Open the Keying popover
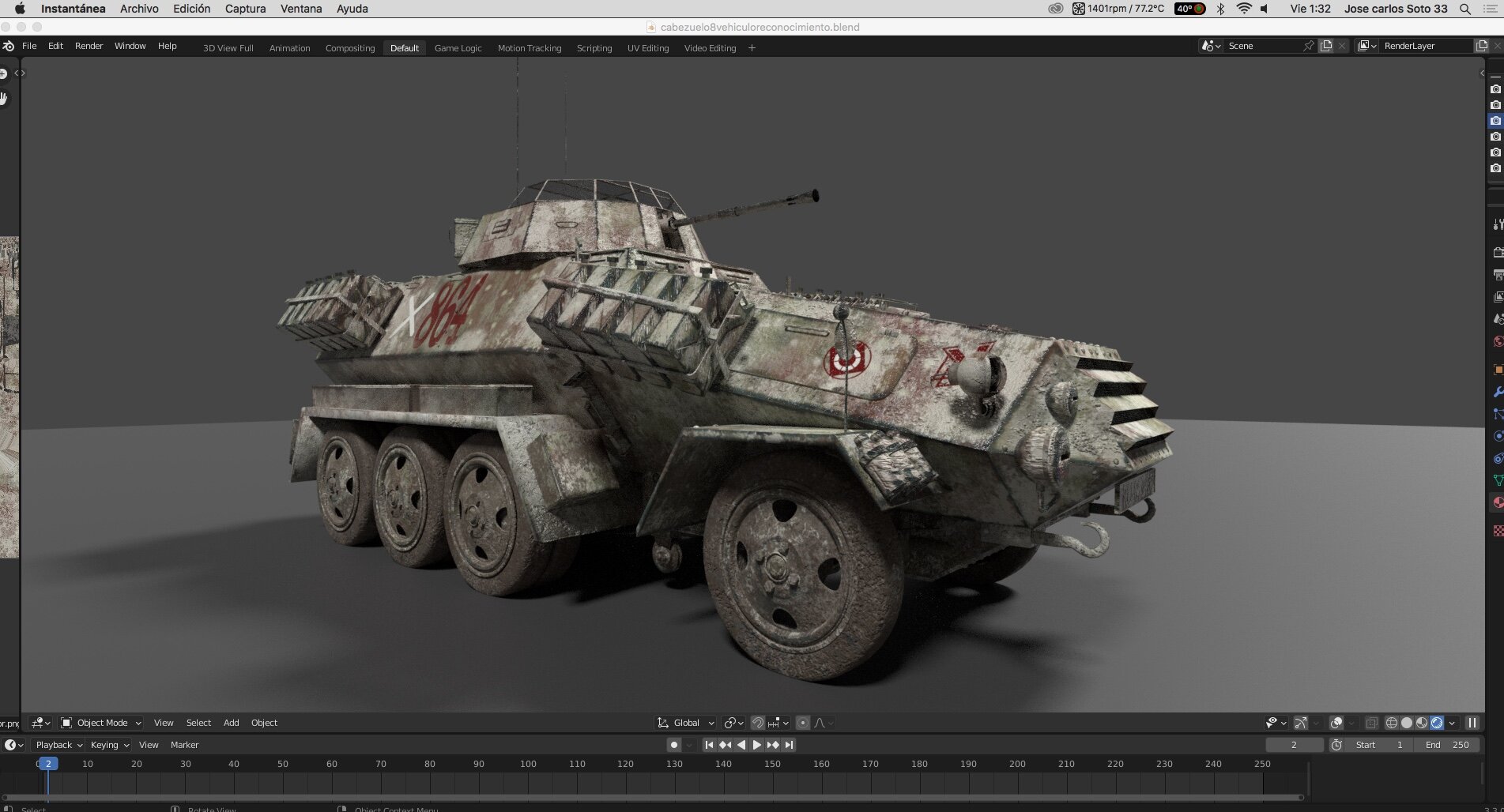This screenshot has height=812, width=1504. 109,745
